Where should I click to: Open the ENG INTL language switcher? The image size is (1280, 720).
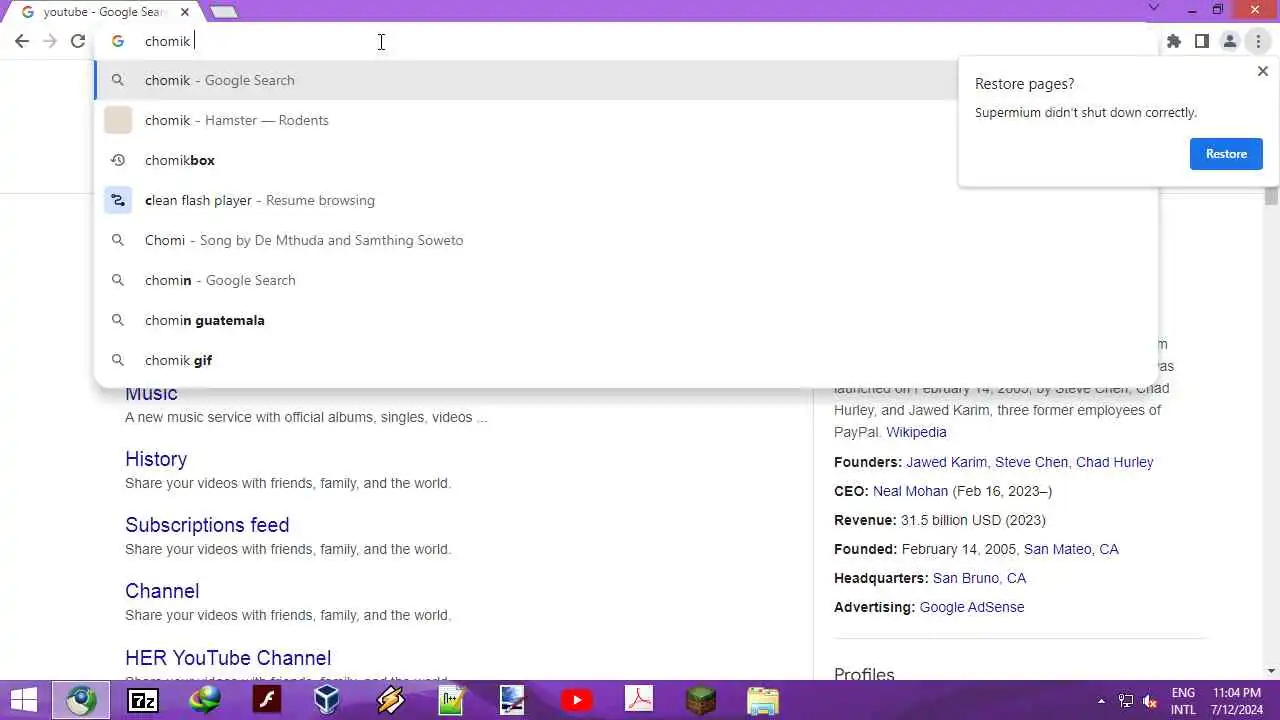(x=1183, y=701)
